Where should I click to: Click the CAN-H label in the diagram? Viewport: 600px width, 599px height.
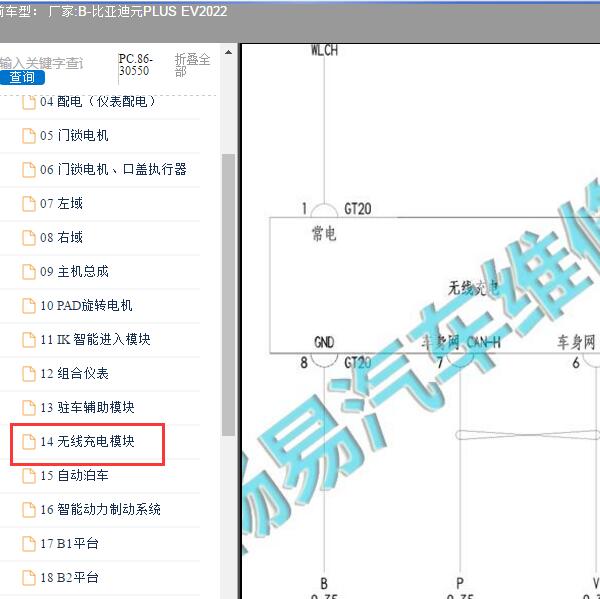click(484, 342)
